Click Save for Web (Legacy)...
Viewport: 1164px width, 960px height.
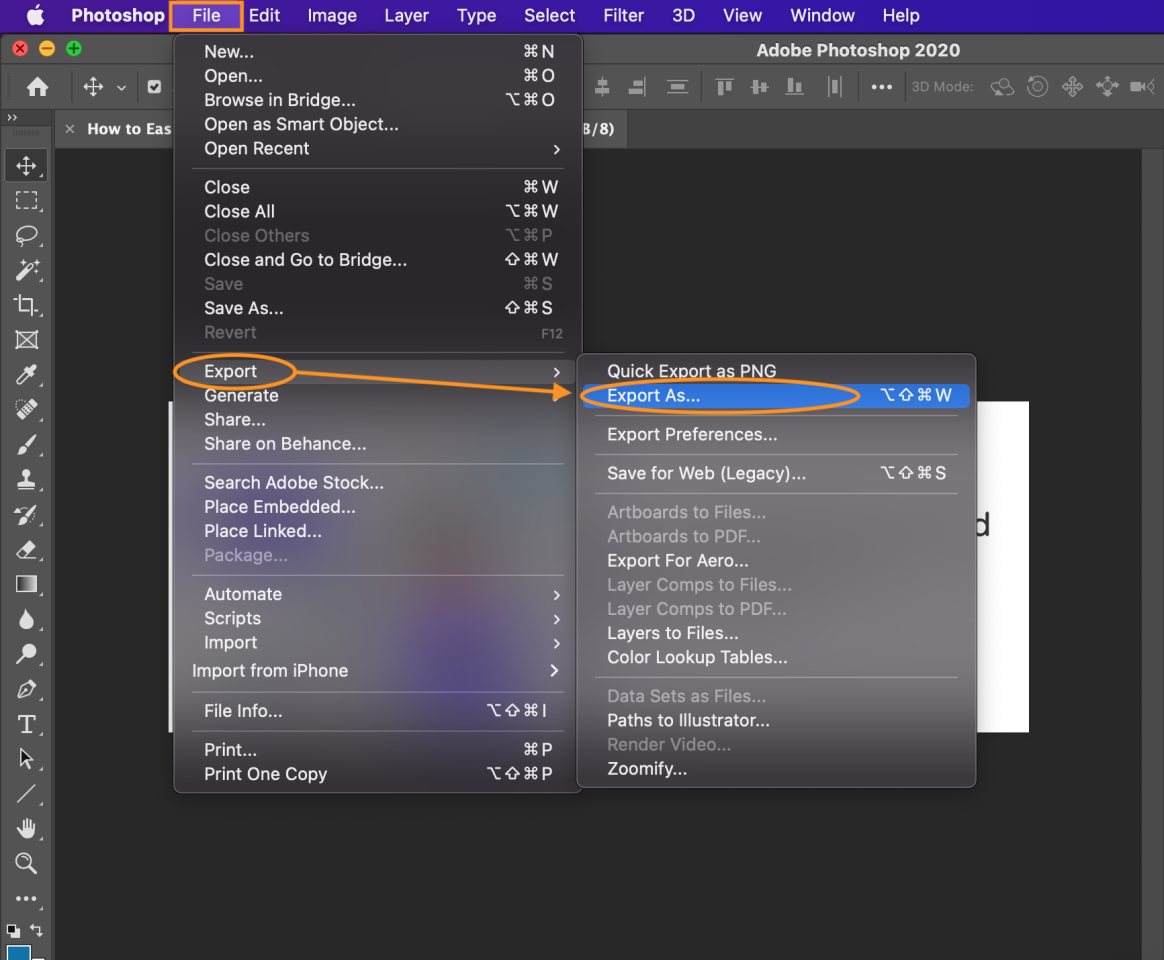tap(706, 474)
